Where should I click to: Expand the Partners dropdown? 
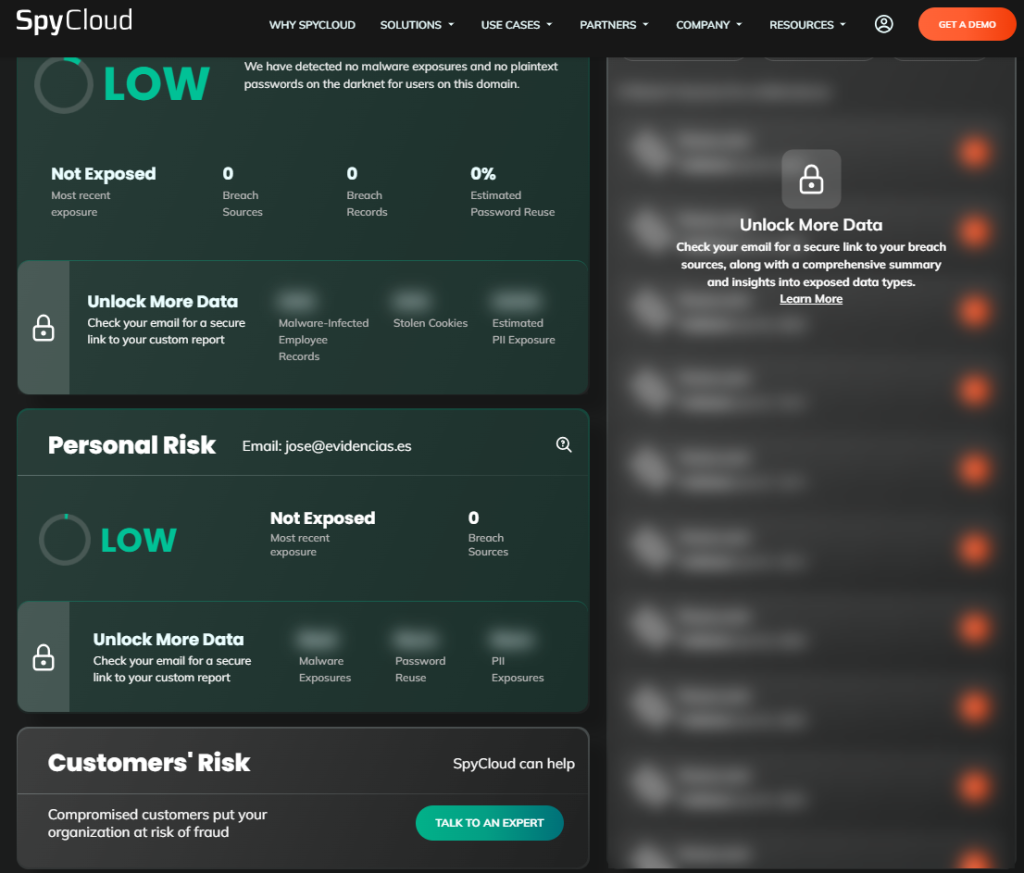tap(614, 25)
